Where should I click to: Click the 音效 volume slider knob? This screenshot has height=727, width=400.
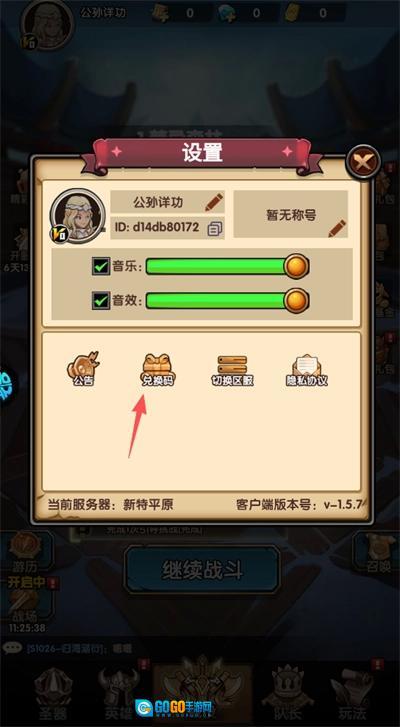296,300
